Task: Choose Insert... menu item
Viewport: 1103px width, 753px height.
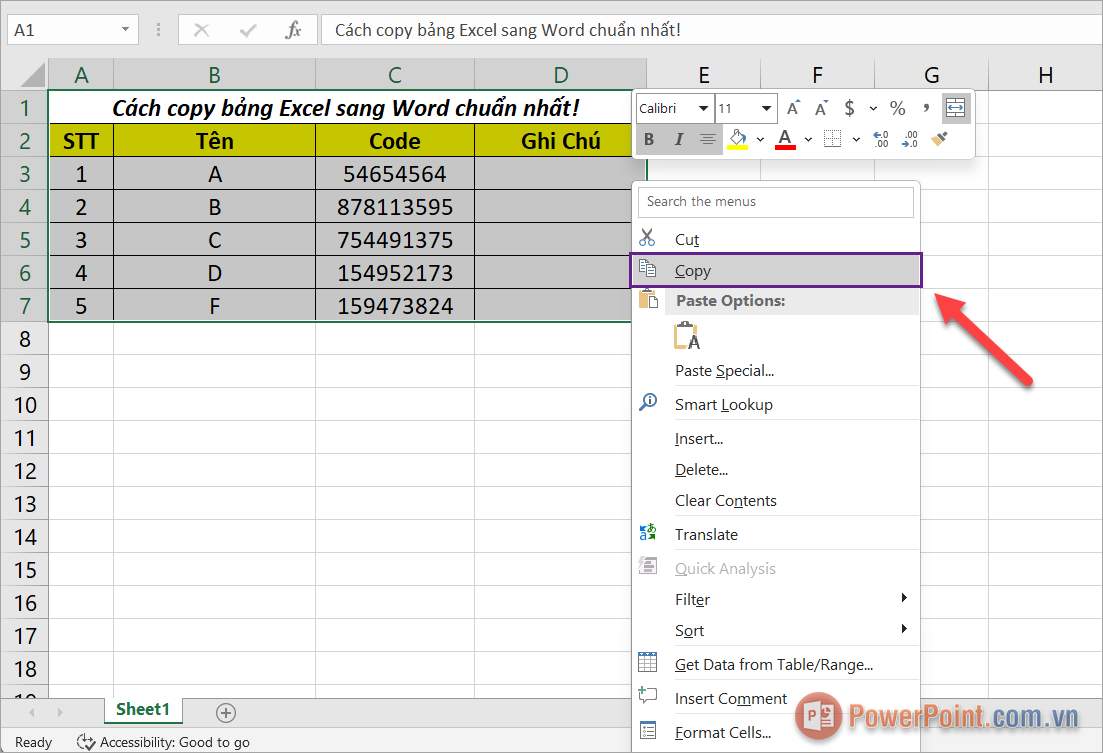Action: point(776,438)
